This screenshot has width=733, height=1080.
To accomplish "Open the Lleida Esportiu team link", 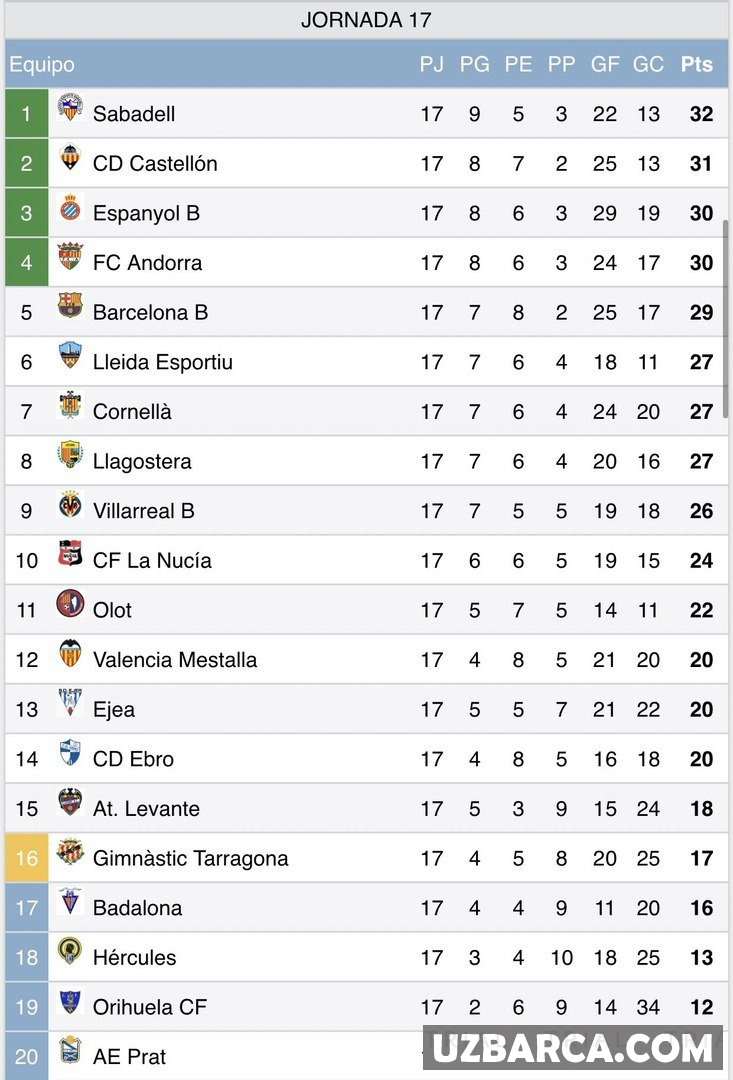I will pos(162,362).
